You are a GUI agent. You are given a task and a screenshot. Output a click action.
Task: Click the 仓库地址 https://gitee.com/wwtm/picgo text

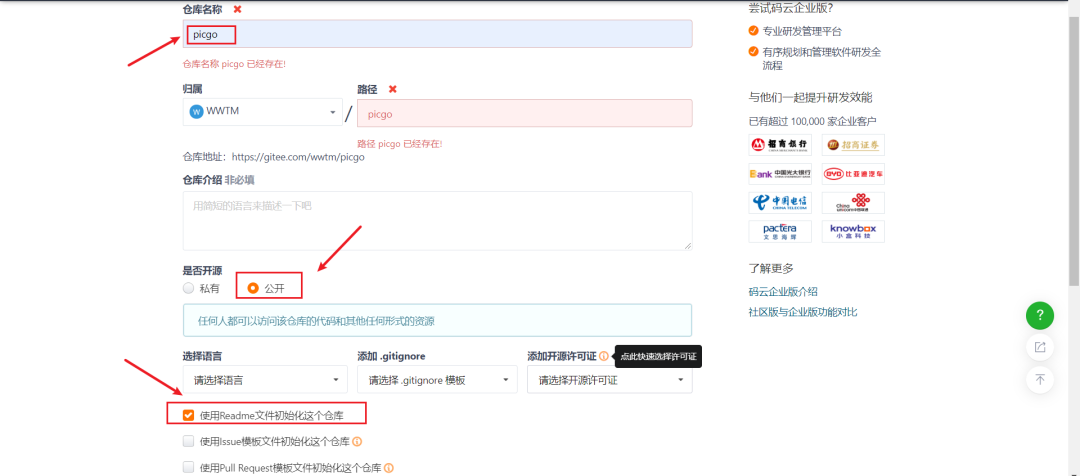point(273,157)
